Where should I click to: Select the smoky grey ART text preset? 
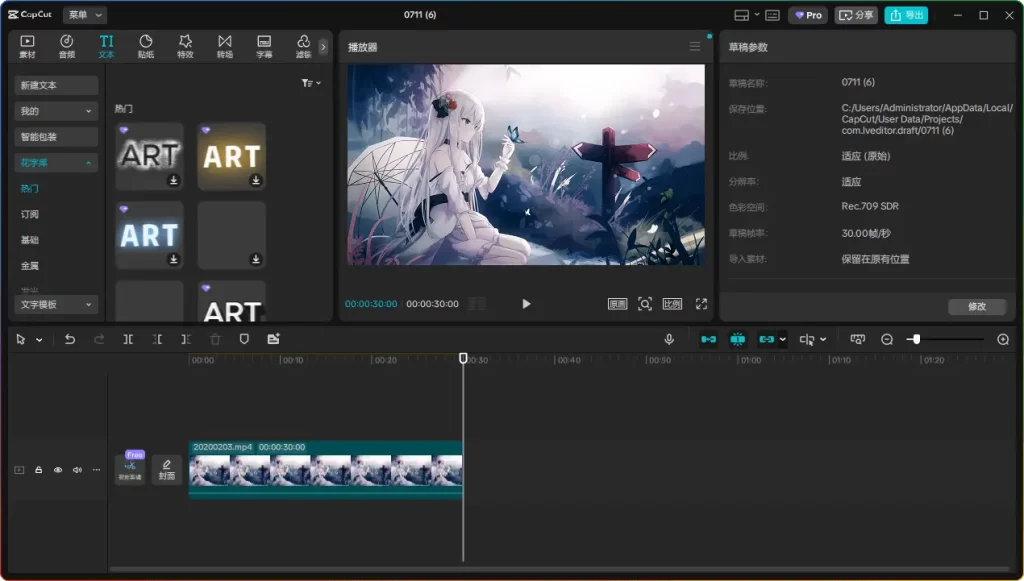click(150, 155)
